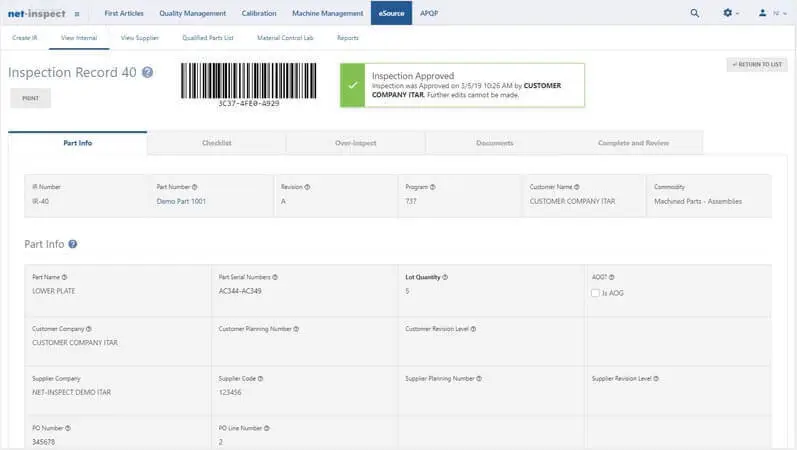Toggle the hamburger menu icon
Screen dimensions: 797x450
(77, 14)
